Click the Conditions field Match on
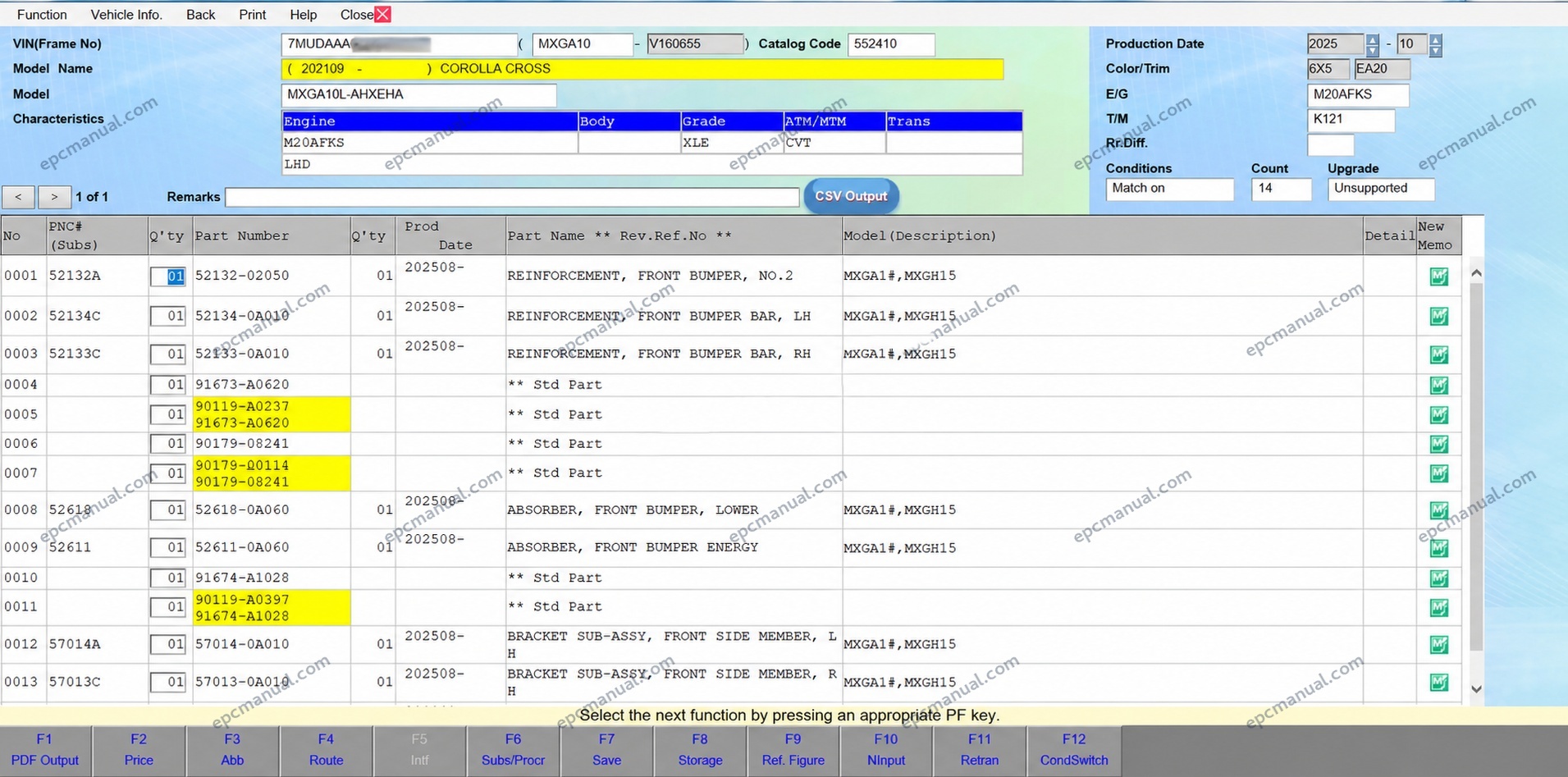The width and height of the screenshot is (1568, 777). [1169, 189]
